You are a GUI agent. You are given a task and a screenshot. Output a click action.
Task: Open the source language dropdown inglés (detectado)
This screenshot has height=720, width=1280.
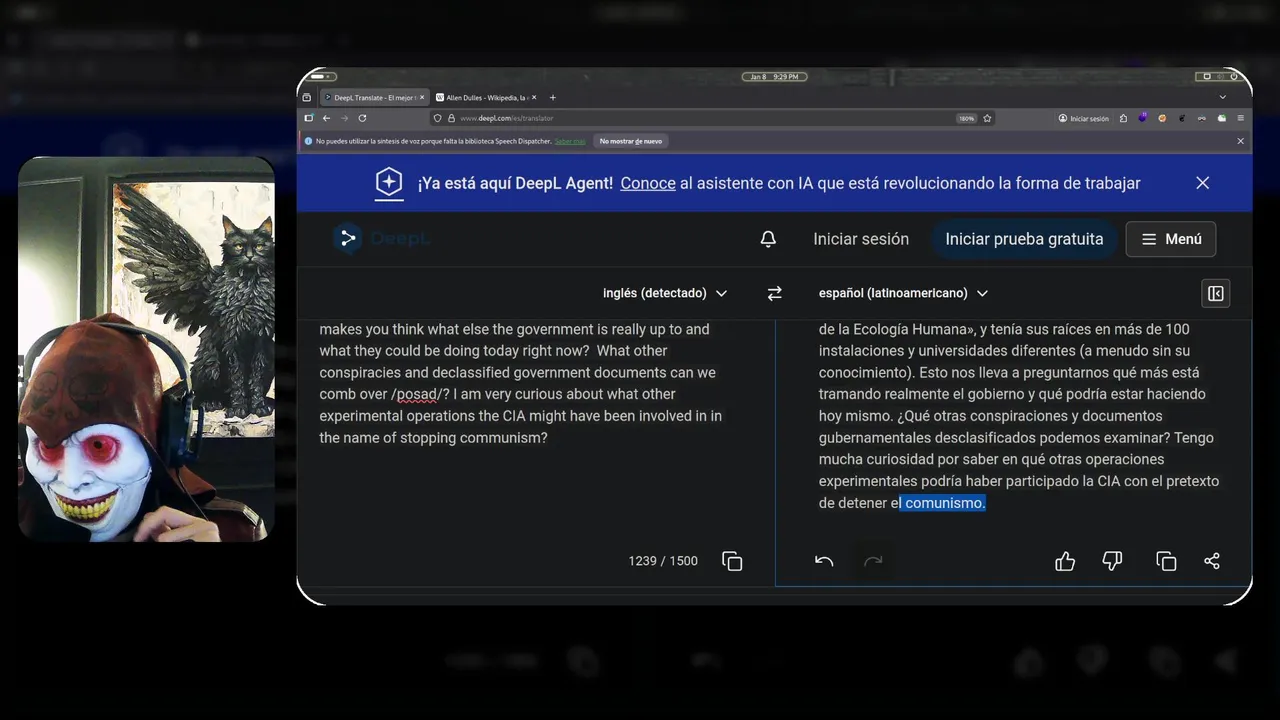point(665,293)
